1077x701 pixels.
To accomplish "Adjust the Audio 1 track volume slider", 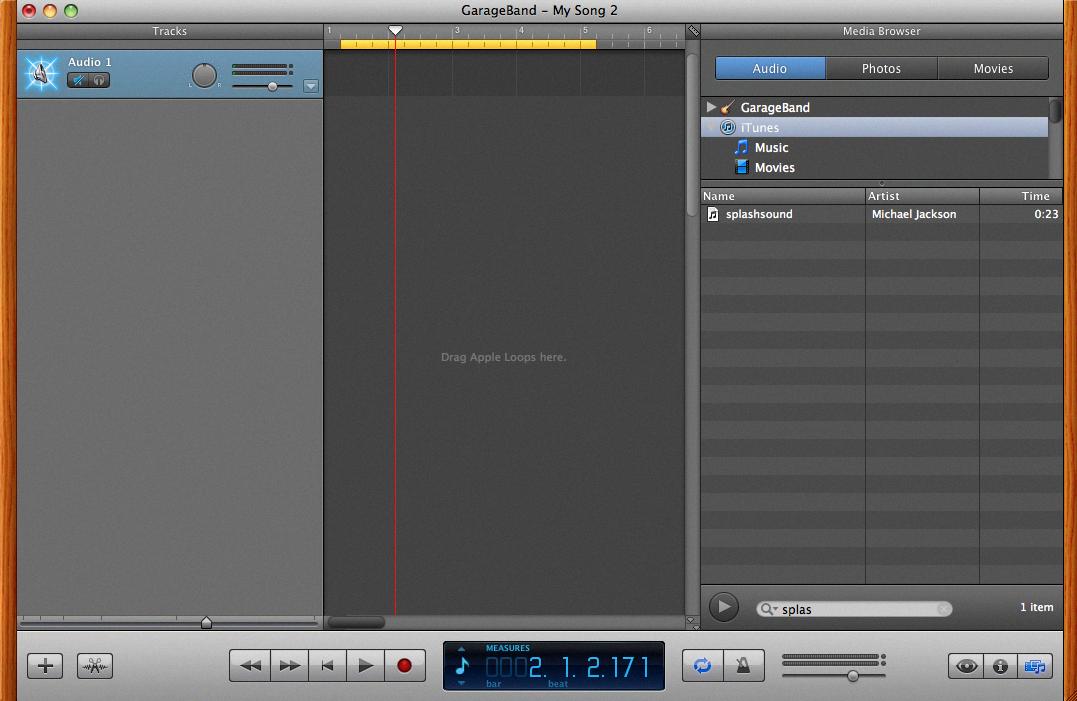I will pyautogui.click(x=273, y=87).
